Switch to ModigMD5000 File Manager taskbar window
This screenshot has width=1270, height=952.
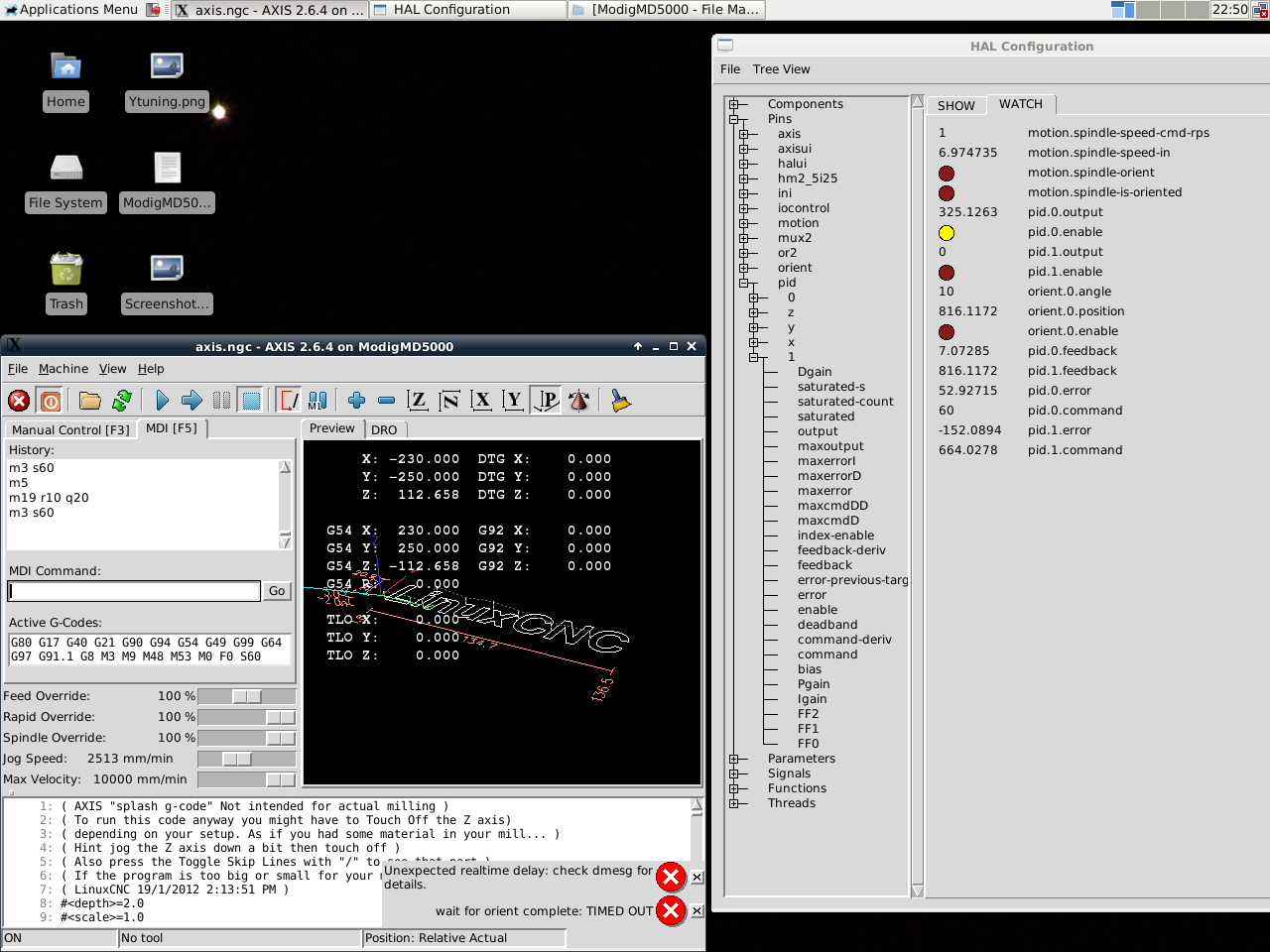[x=666, y=9]
